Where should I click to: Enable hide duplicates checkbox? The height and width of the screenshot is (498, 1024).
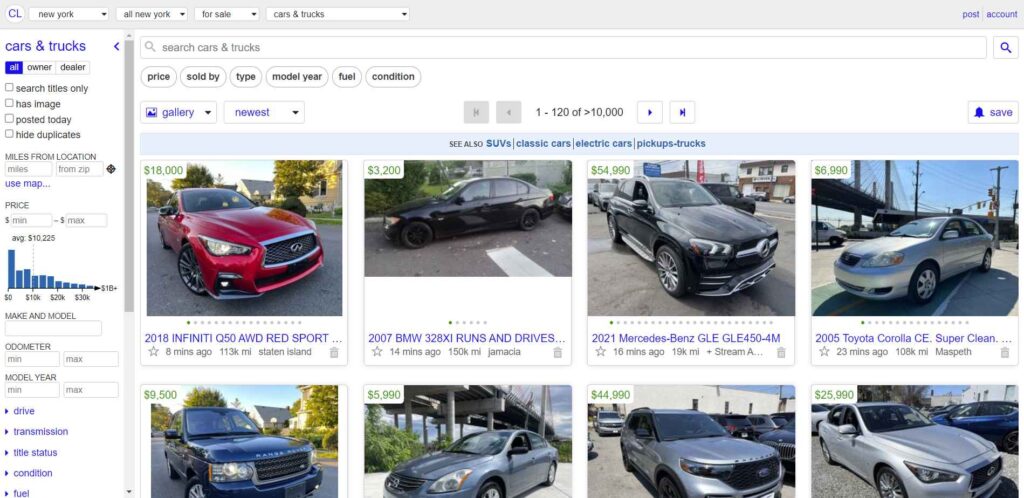[9, 134]
